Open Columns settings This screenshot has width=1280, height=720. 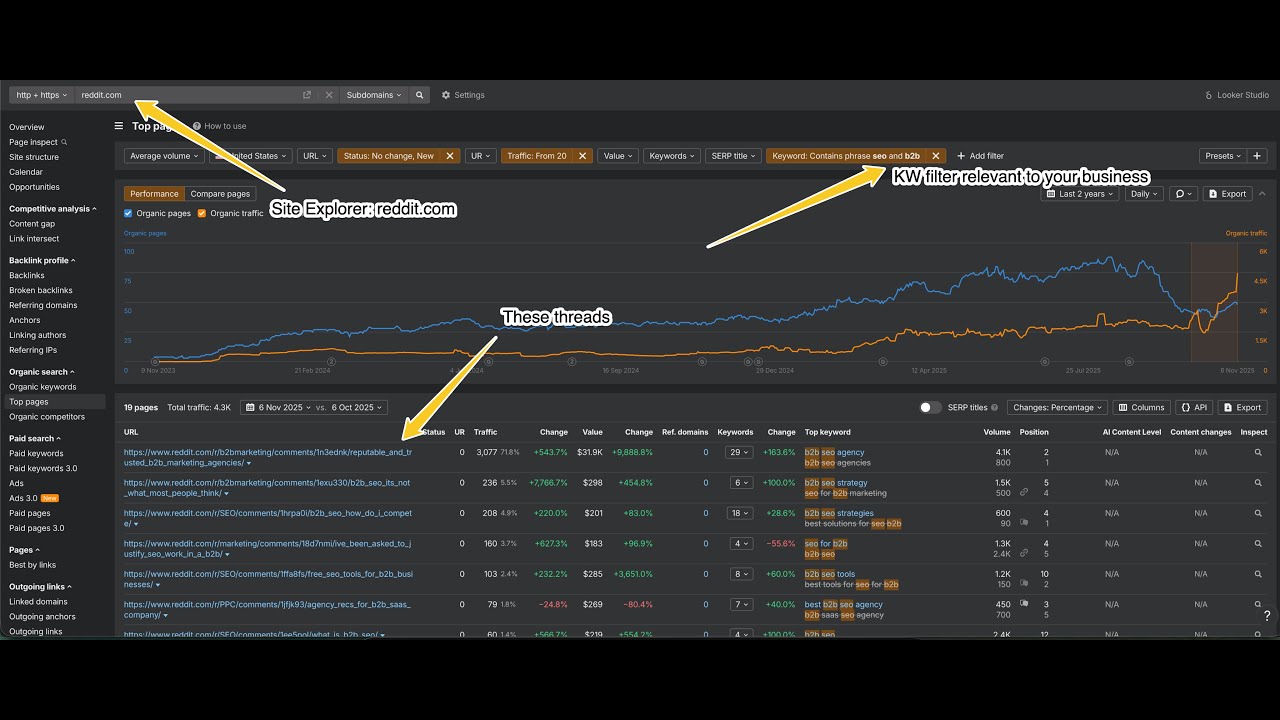click(1141, 407)
